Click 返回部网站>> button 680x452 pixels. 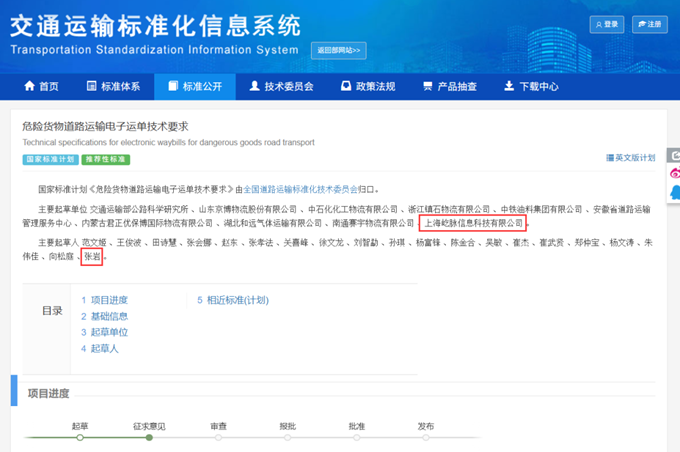[x=339, y=50]
